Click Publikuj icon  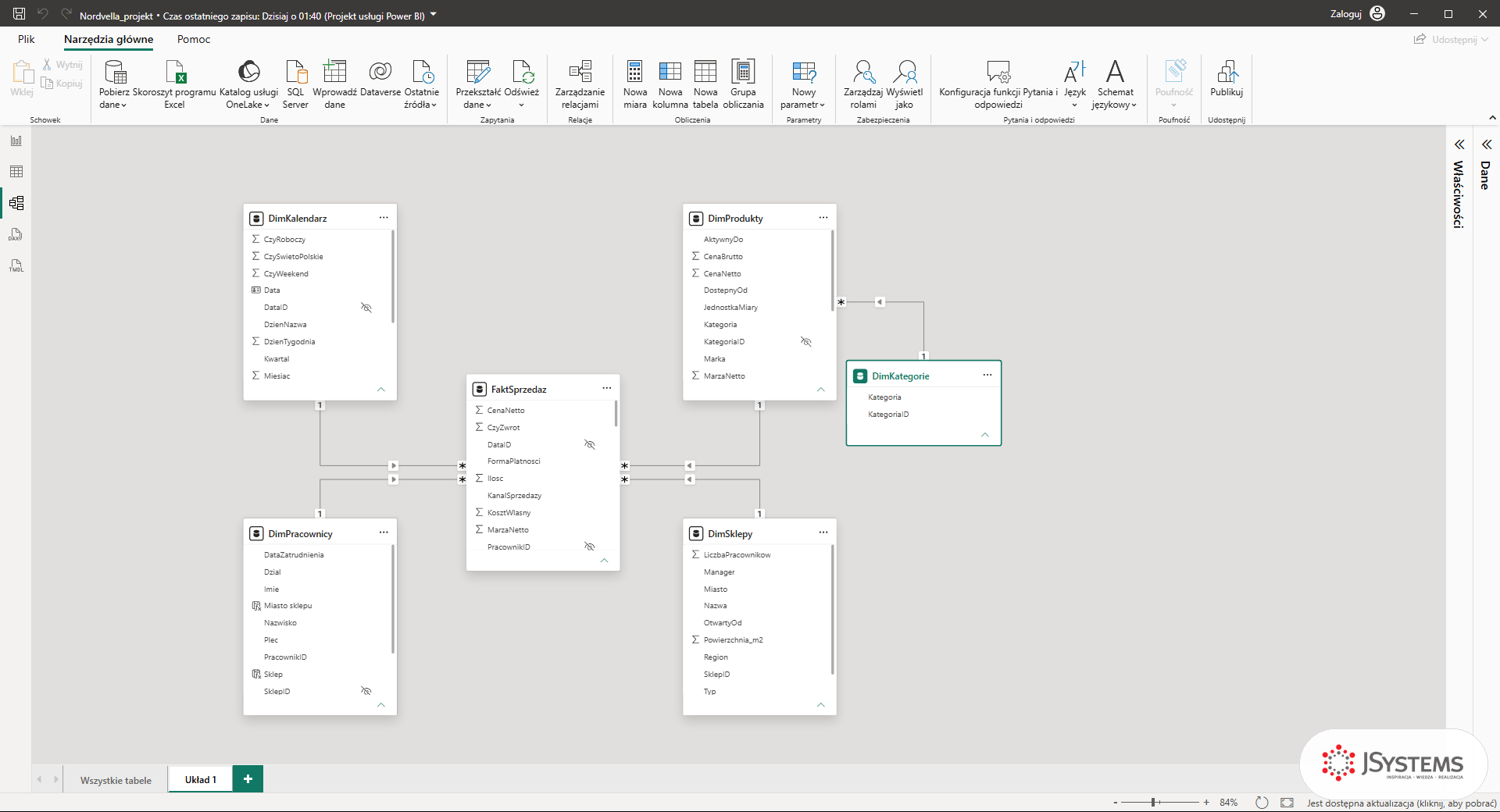[x=1227, y=72]
